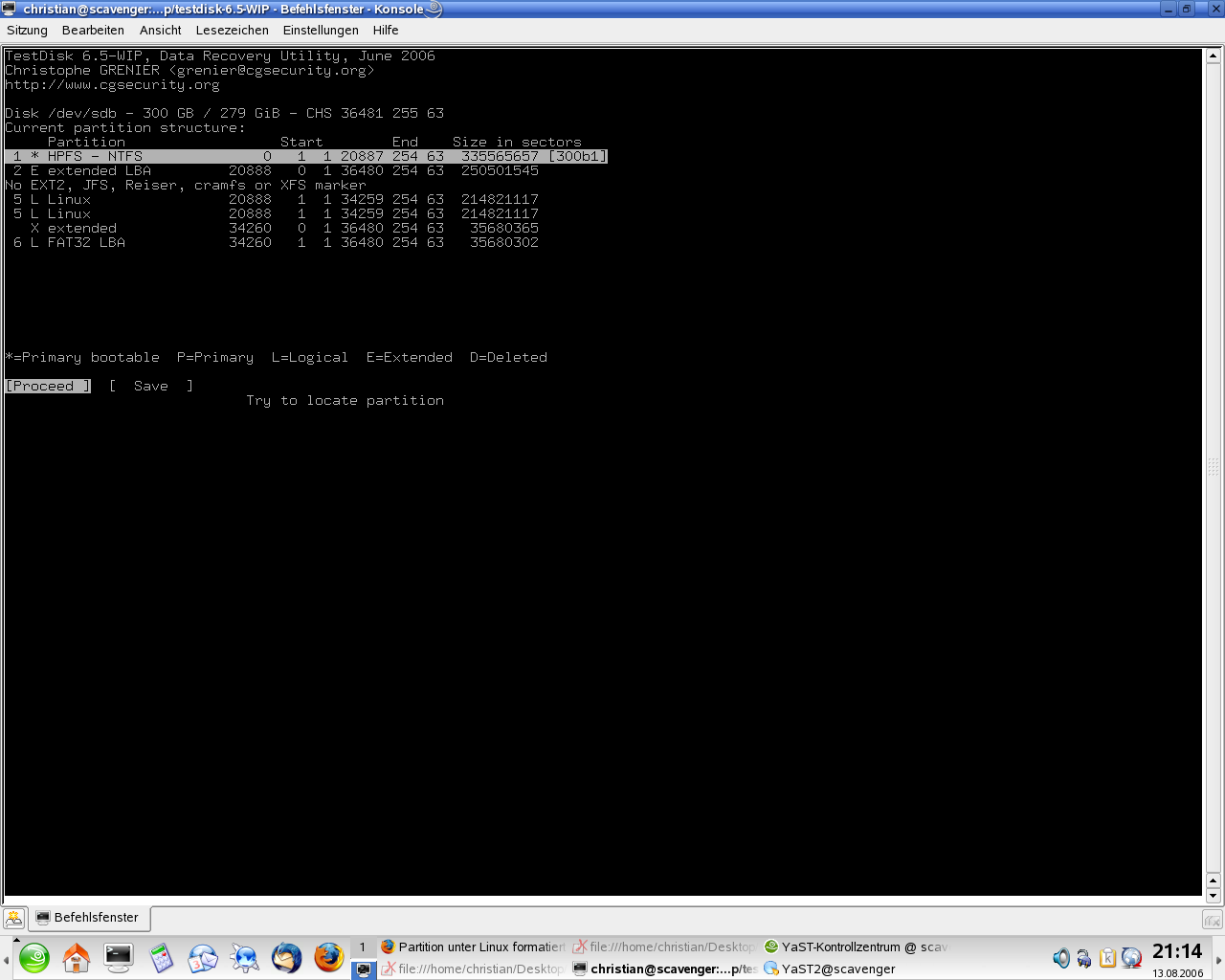Click the 'No EXT2, JFS, Reiser' warning line
Image resolution: width=1225 pixels, height=980 pixels.
(x=186, y=186)
